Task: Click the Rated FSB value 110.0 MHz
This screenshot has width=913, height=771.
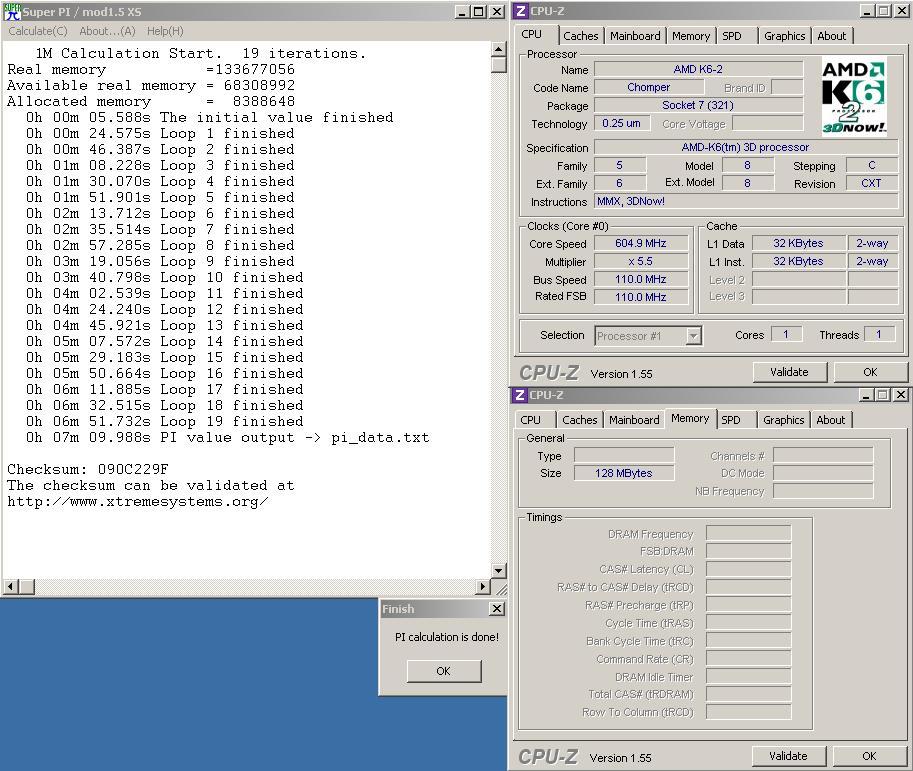Action: (x=640, y=297)
